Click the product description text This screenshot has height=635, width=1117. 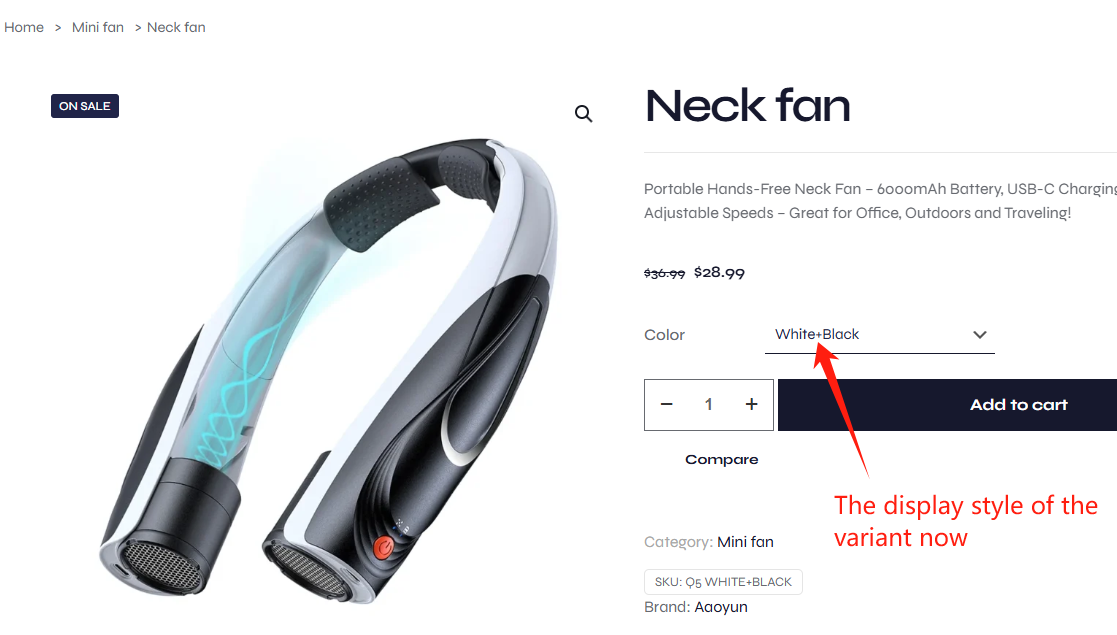(x=880, y=201)
